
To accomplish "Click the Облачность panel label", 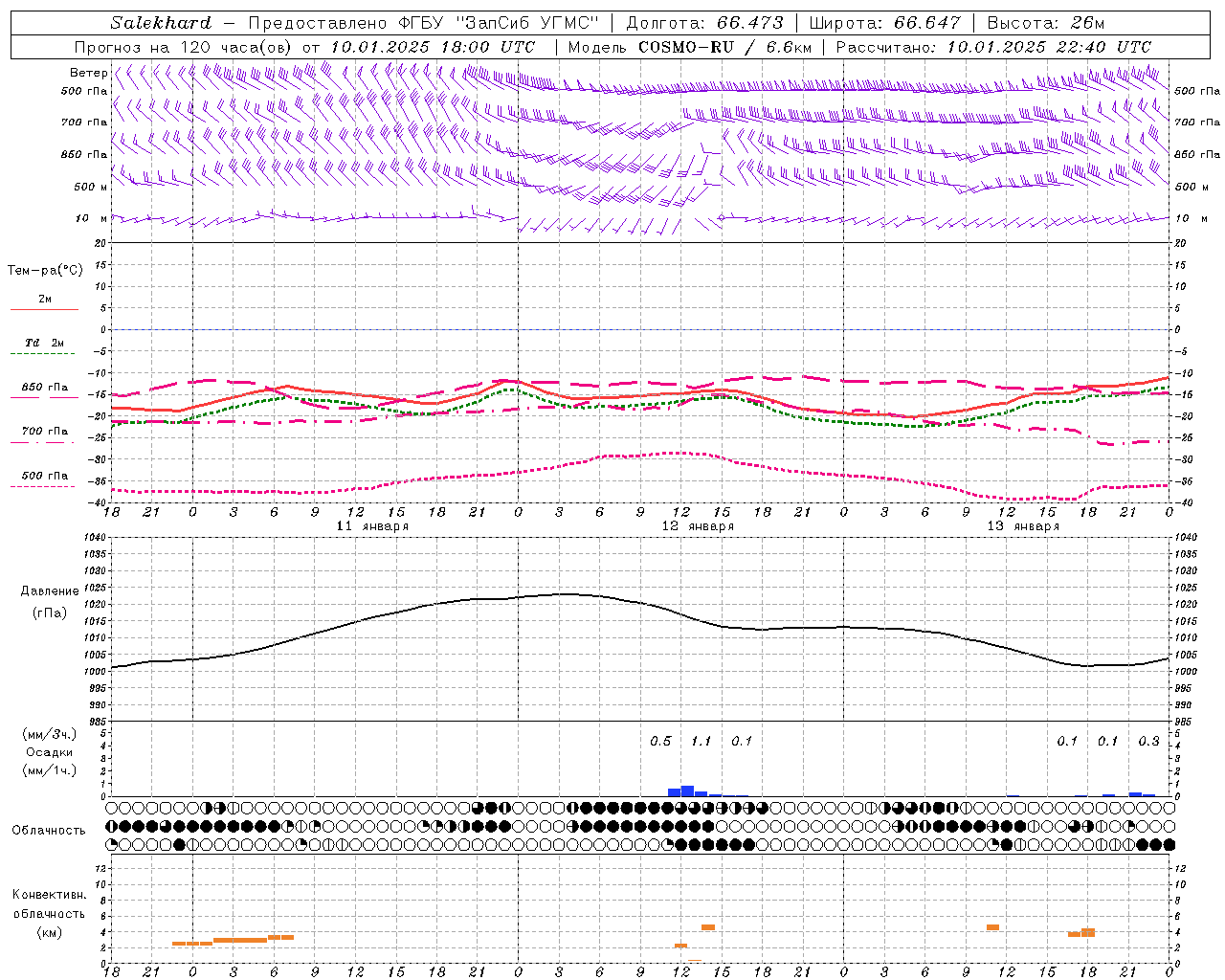I will click(x=49, y=831).
